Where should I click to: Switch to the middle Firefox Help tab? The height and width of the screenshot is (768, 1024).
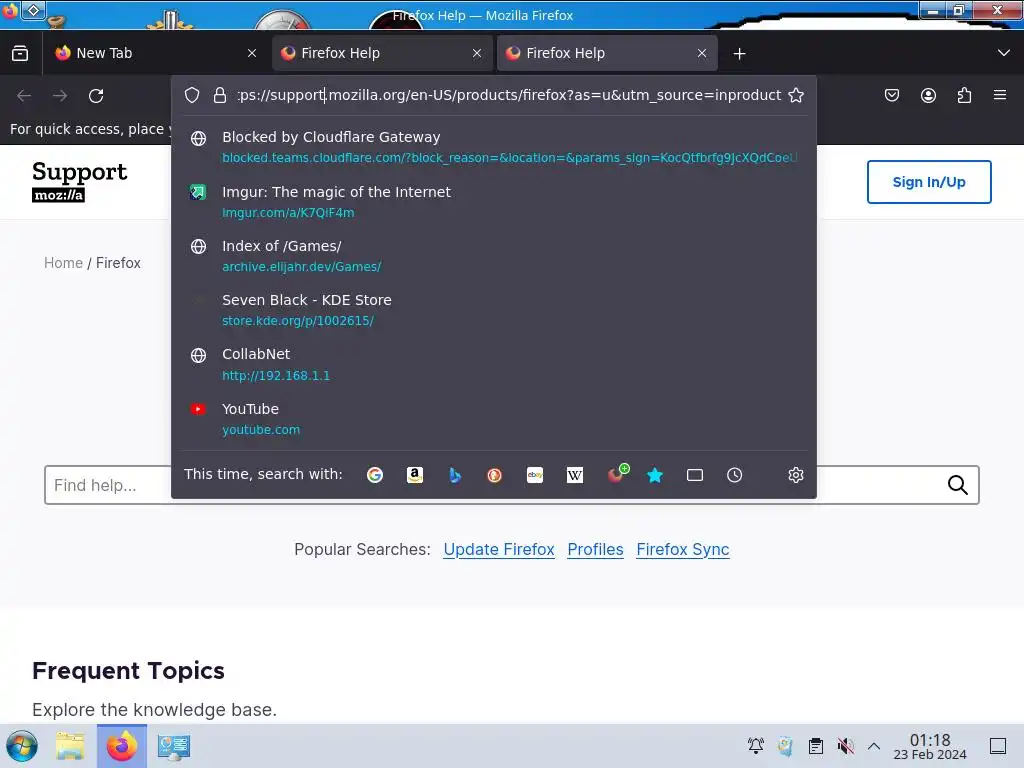point(382,53)
